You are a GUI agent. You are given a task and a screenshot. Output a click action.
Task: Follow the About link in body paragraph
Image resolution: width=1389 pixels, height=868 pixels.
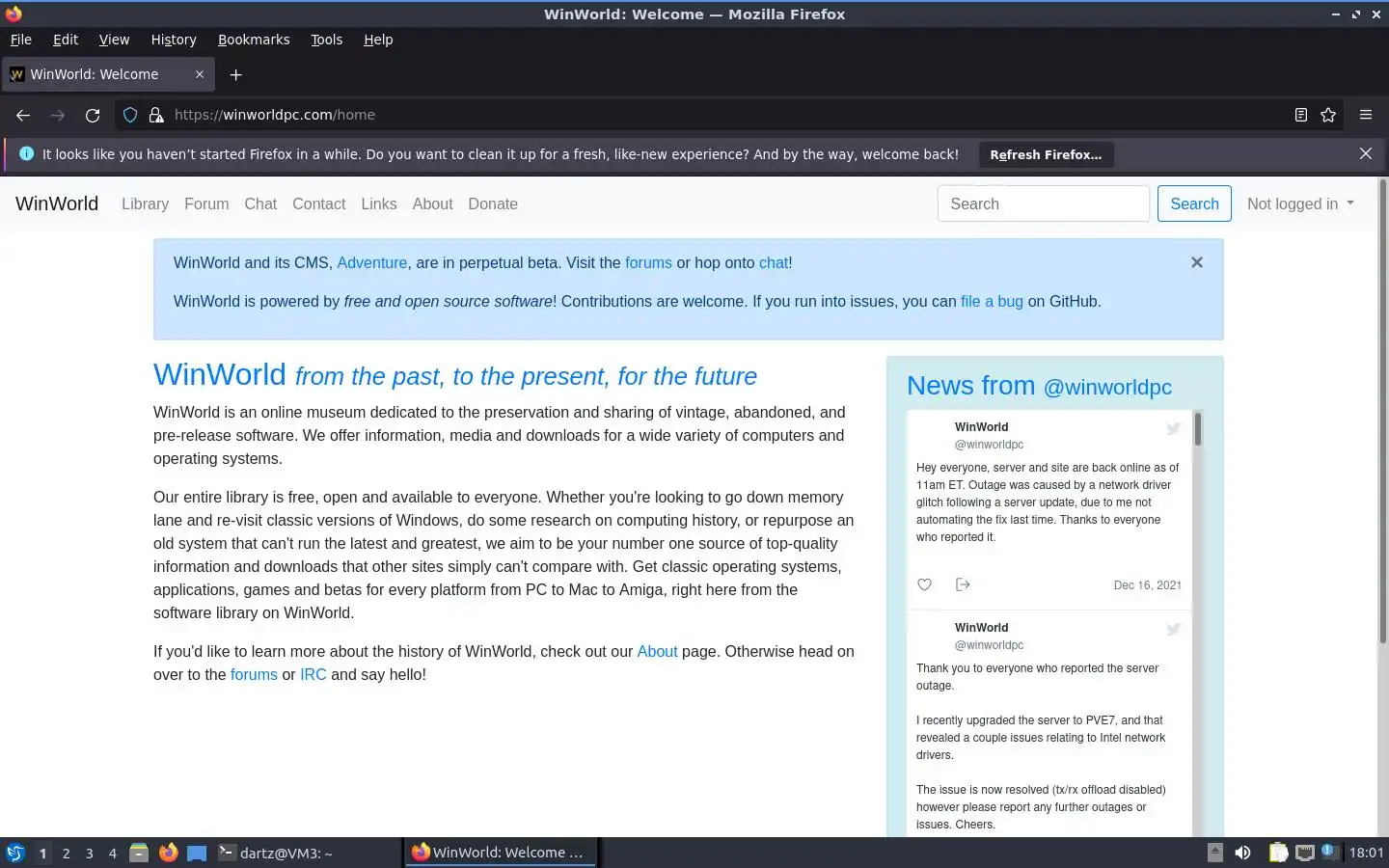click(x=657, y=651)
